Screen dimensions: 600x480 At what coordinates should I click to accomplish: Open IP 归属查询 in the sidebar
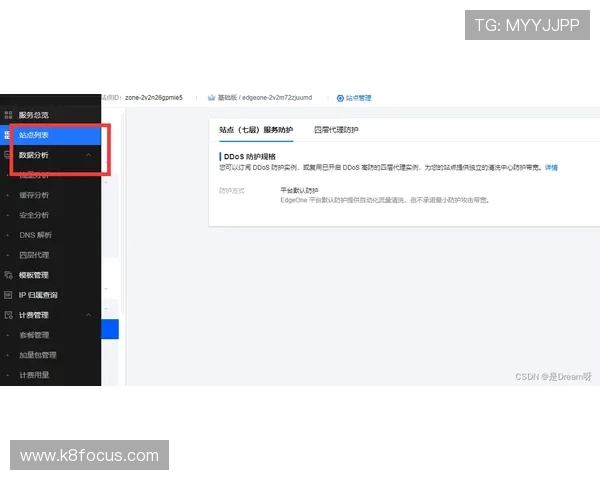pos(38,295)
